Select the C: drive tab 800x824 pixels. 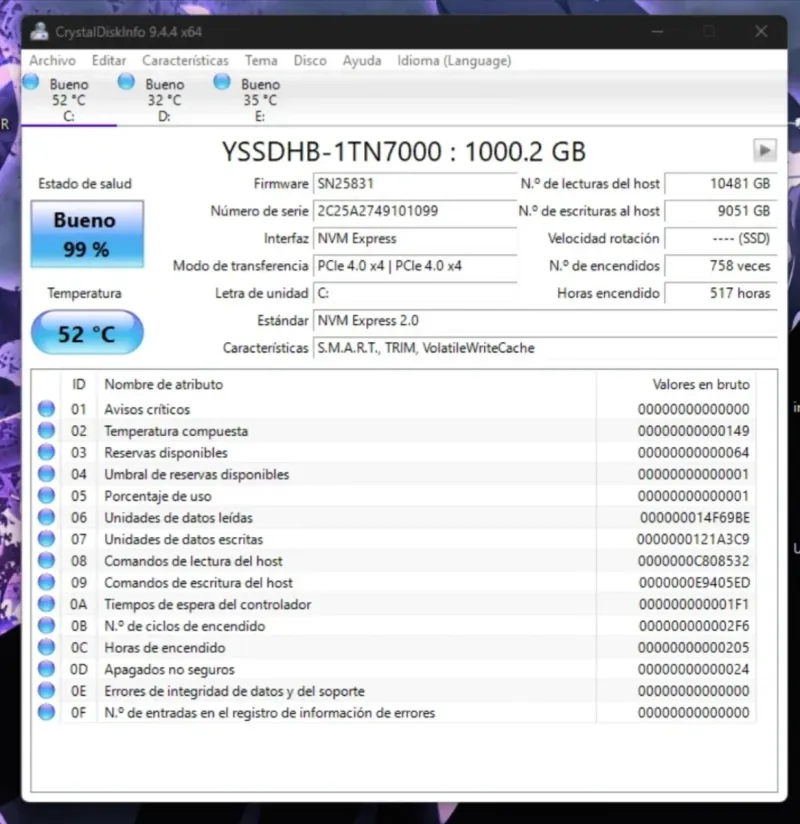[69, 100]
